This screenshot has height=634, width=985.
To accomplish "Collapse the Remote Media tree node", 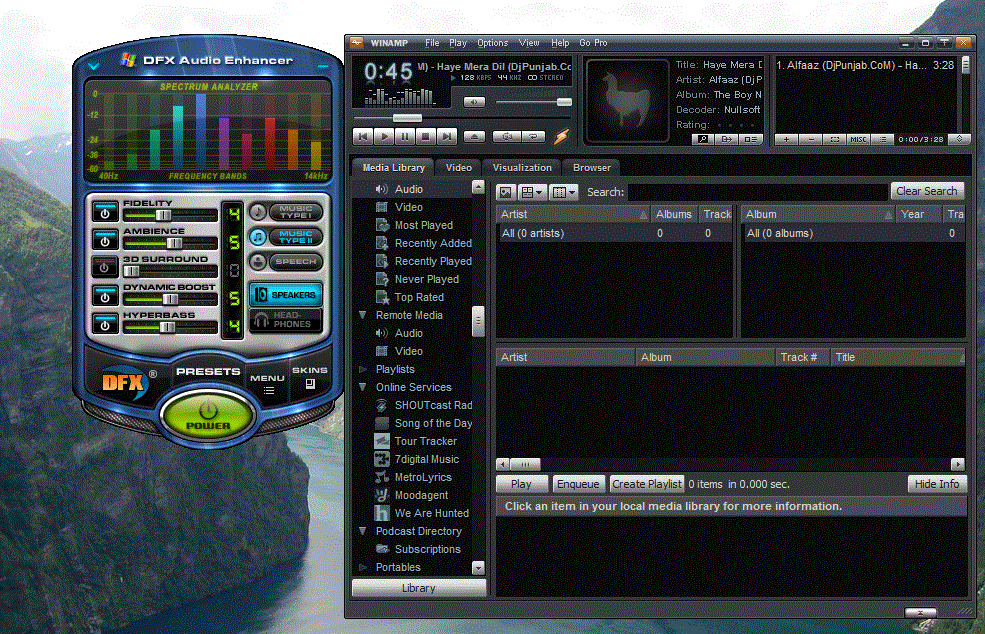I will [363, 315].
